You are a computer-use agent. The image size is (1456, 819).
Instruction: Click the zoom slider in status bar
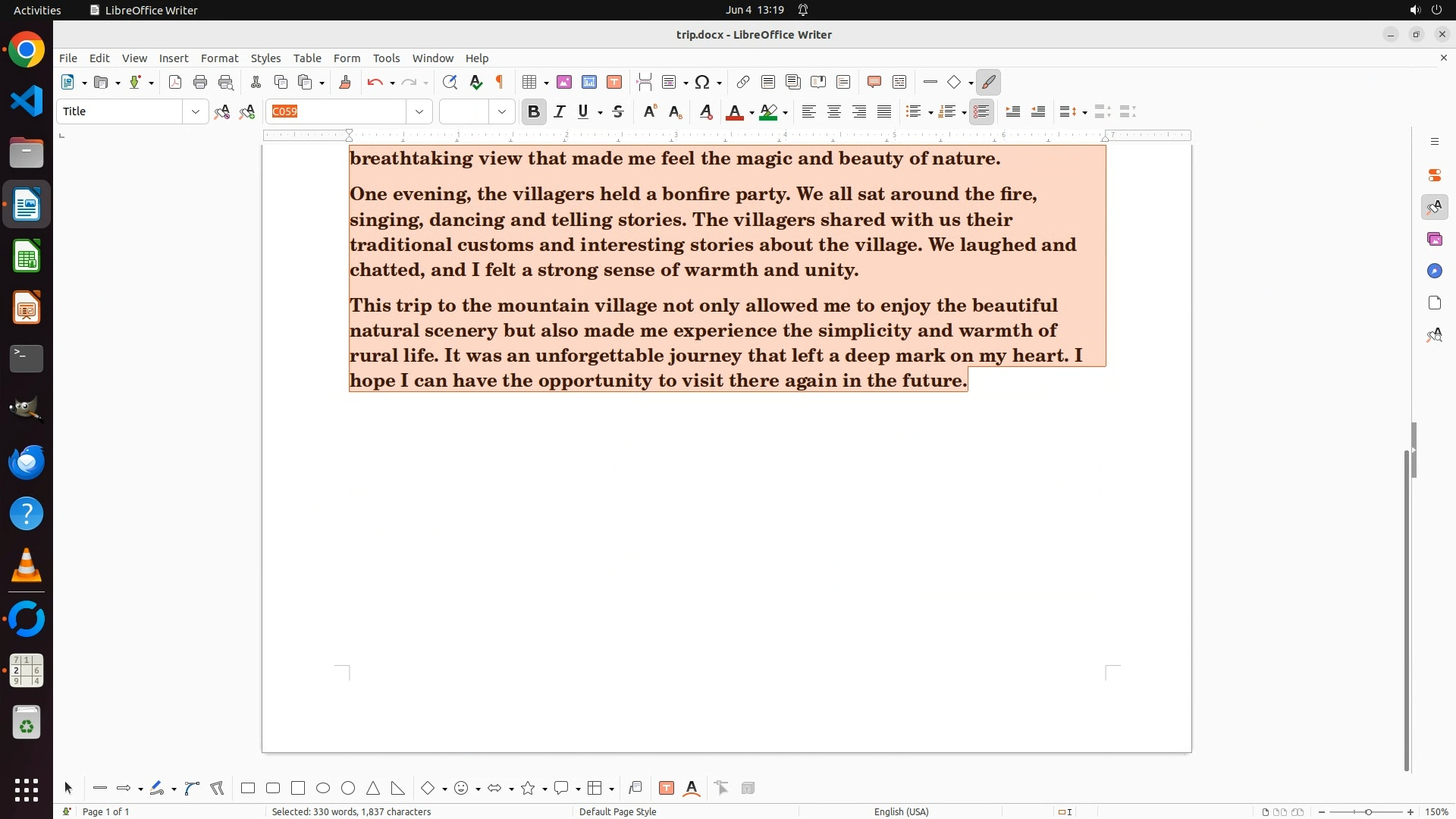click(x=1368, y=811)
